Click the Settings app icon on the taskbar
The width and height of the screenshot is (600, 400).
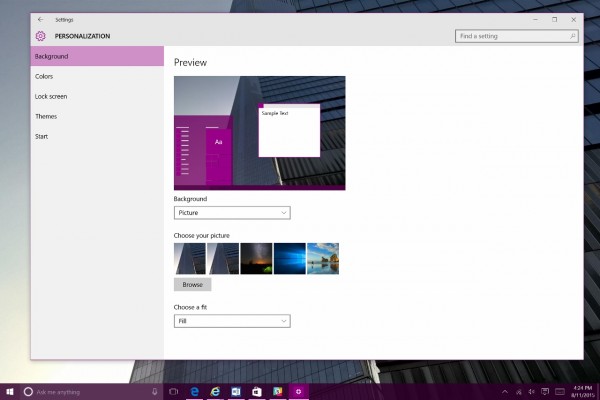(298, 392)
